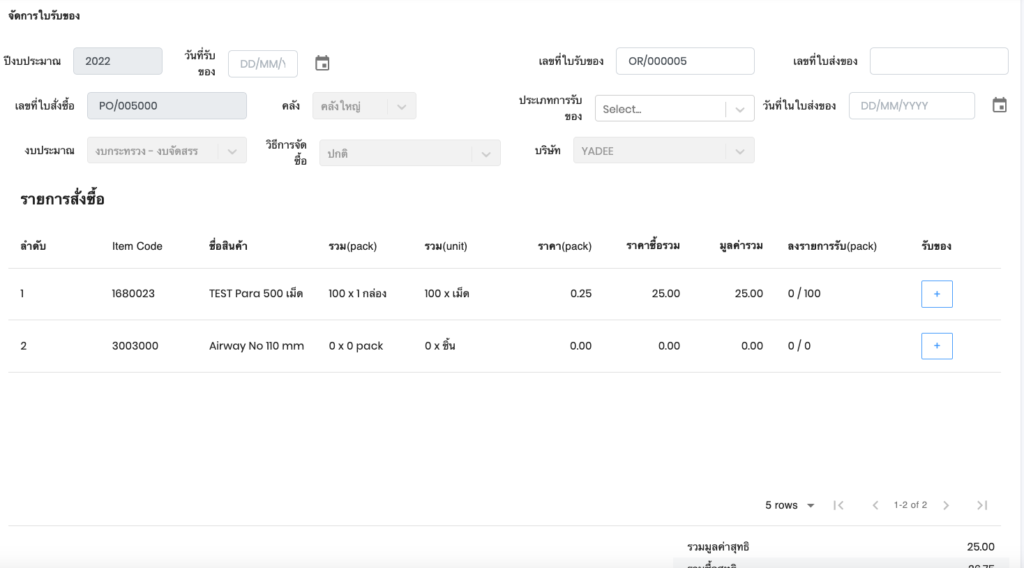Click the empty delivery note number field

click(x=938, y=61)
